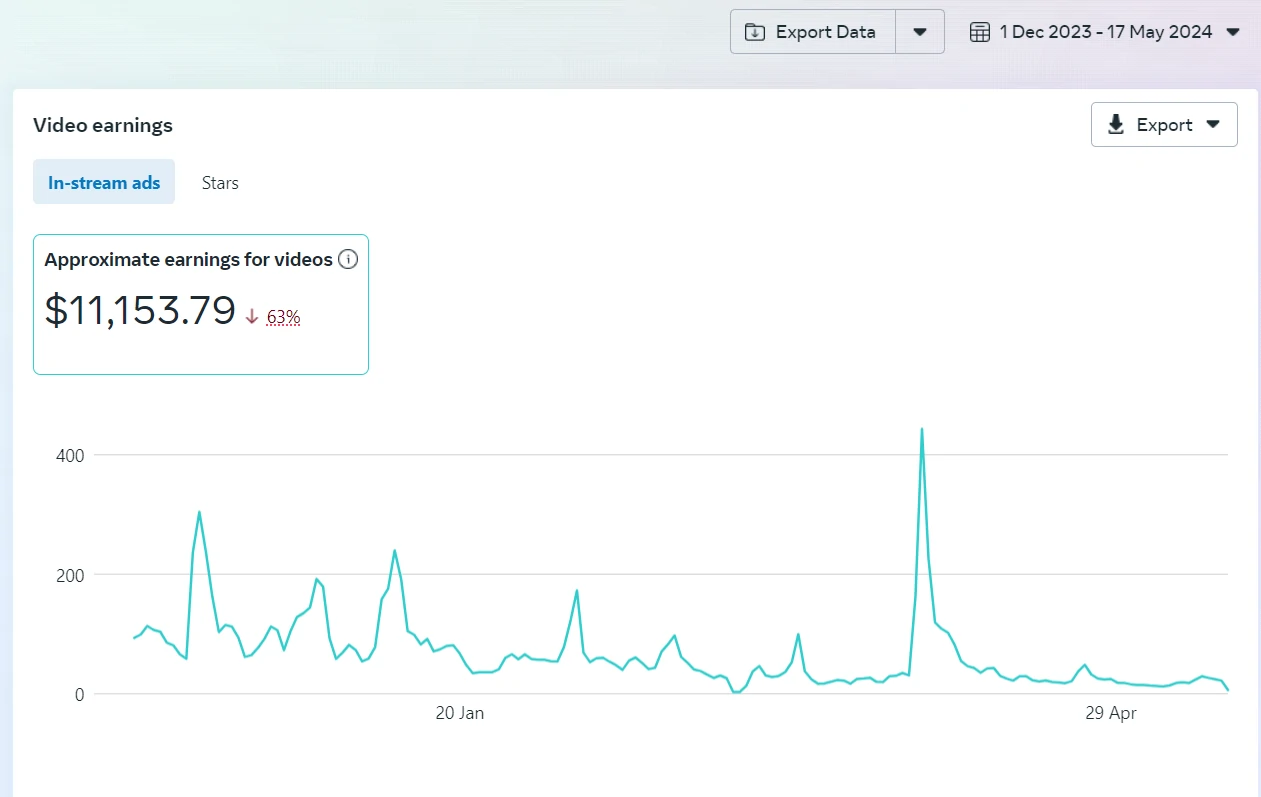Click the download icon in the Export button
The height and width of the screenshot is (797, 1261).
coord(1116,125)
